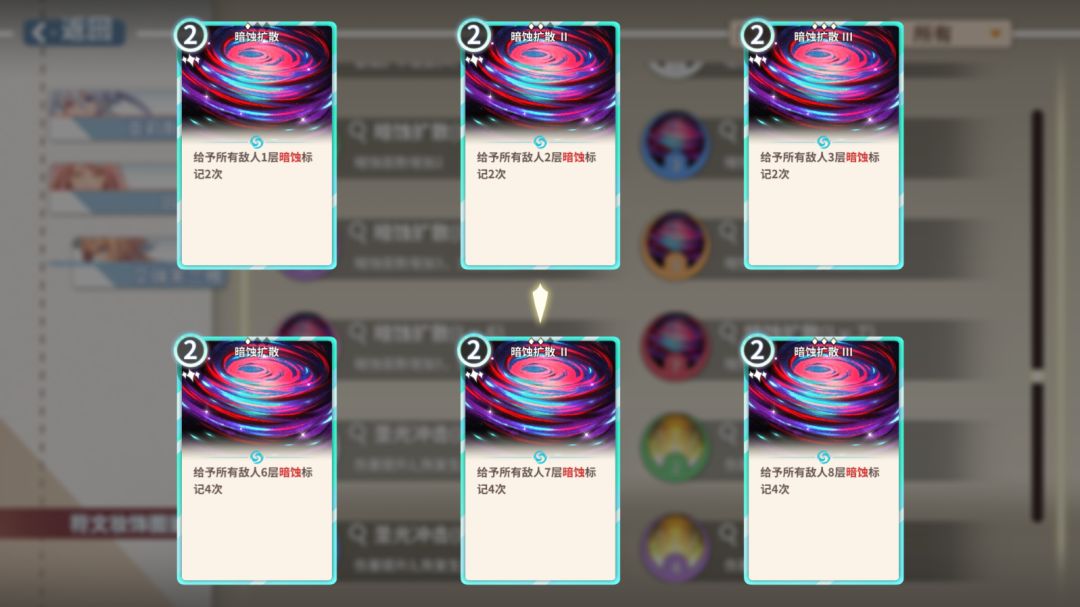The width and height of the screenshot is (1080, 607).
Task: Select the top-right 暗蚀扩散 III card
Action: click(824, 145)
